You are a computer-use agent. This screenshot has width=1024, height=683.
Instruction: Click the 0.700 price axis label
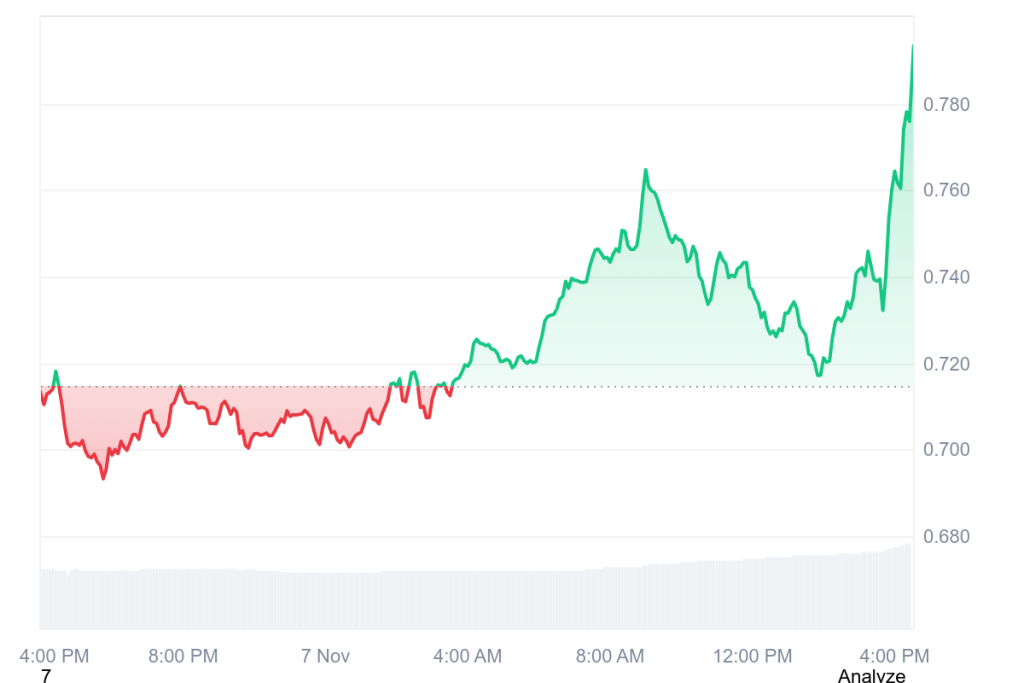pos(946,450)
